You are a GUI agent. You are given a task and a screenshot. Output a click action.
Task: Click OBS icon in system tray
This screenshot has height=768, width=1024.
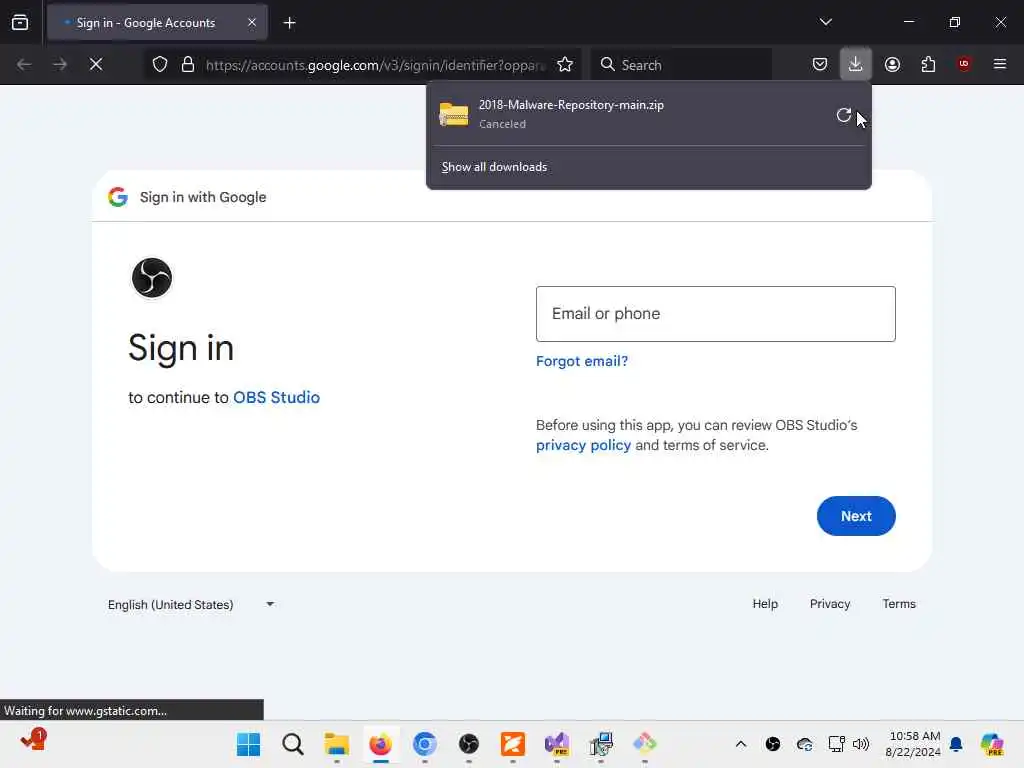click(x=773, y=744)
